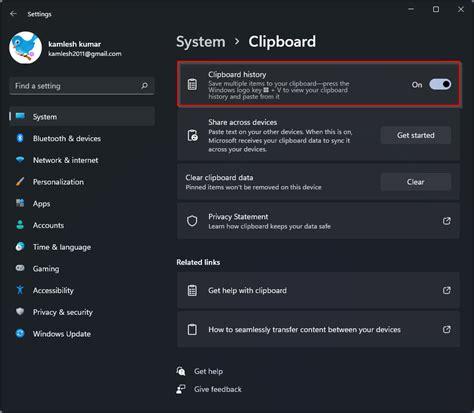Open Accounts settings page
474x413 pixels.
82,225
